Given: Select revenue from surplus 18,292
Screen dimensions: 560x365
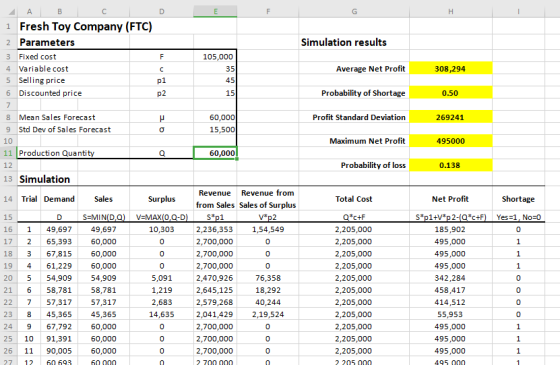Looking at the screenshot, I should point(268,290).
